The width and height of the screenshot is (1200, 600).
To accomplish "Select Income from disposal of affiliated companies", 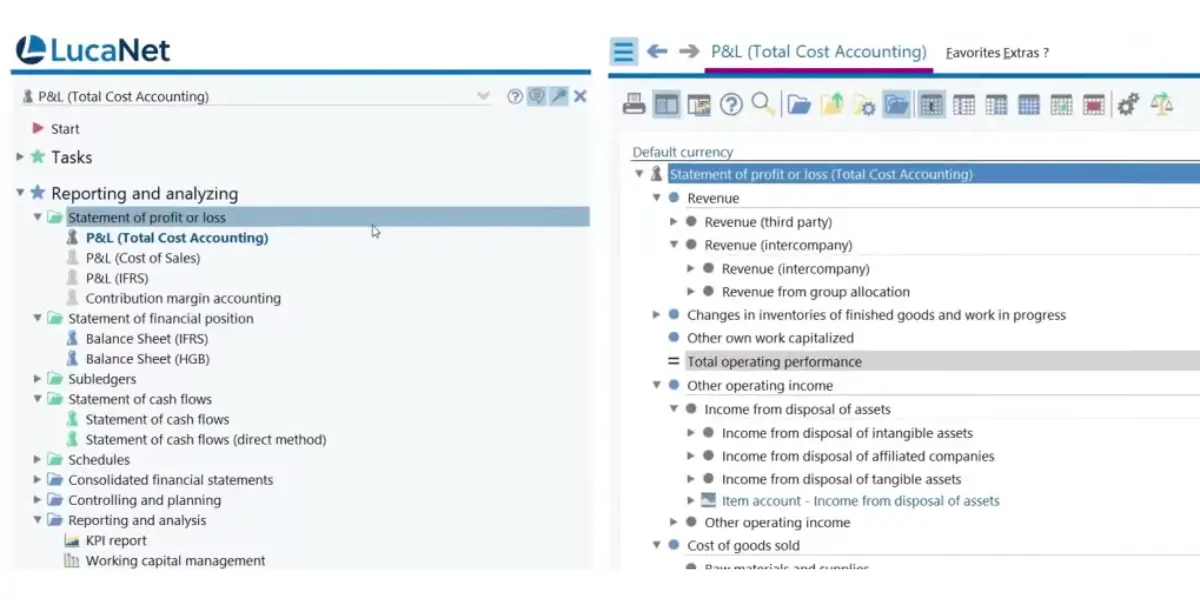I will 858,456.
